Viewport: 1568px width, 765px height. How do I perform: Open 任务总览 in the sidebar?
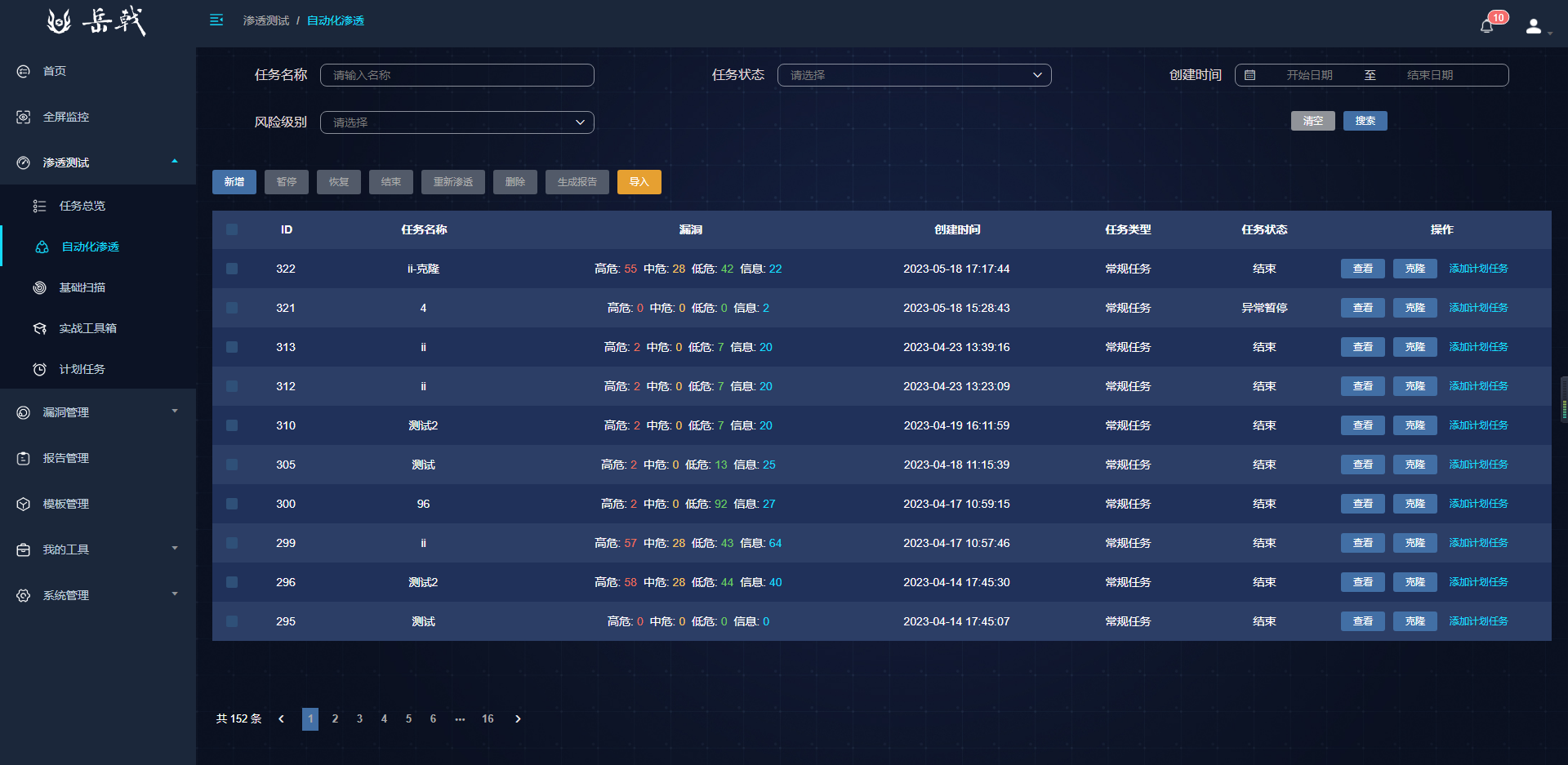[x=82, y=206]
